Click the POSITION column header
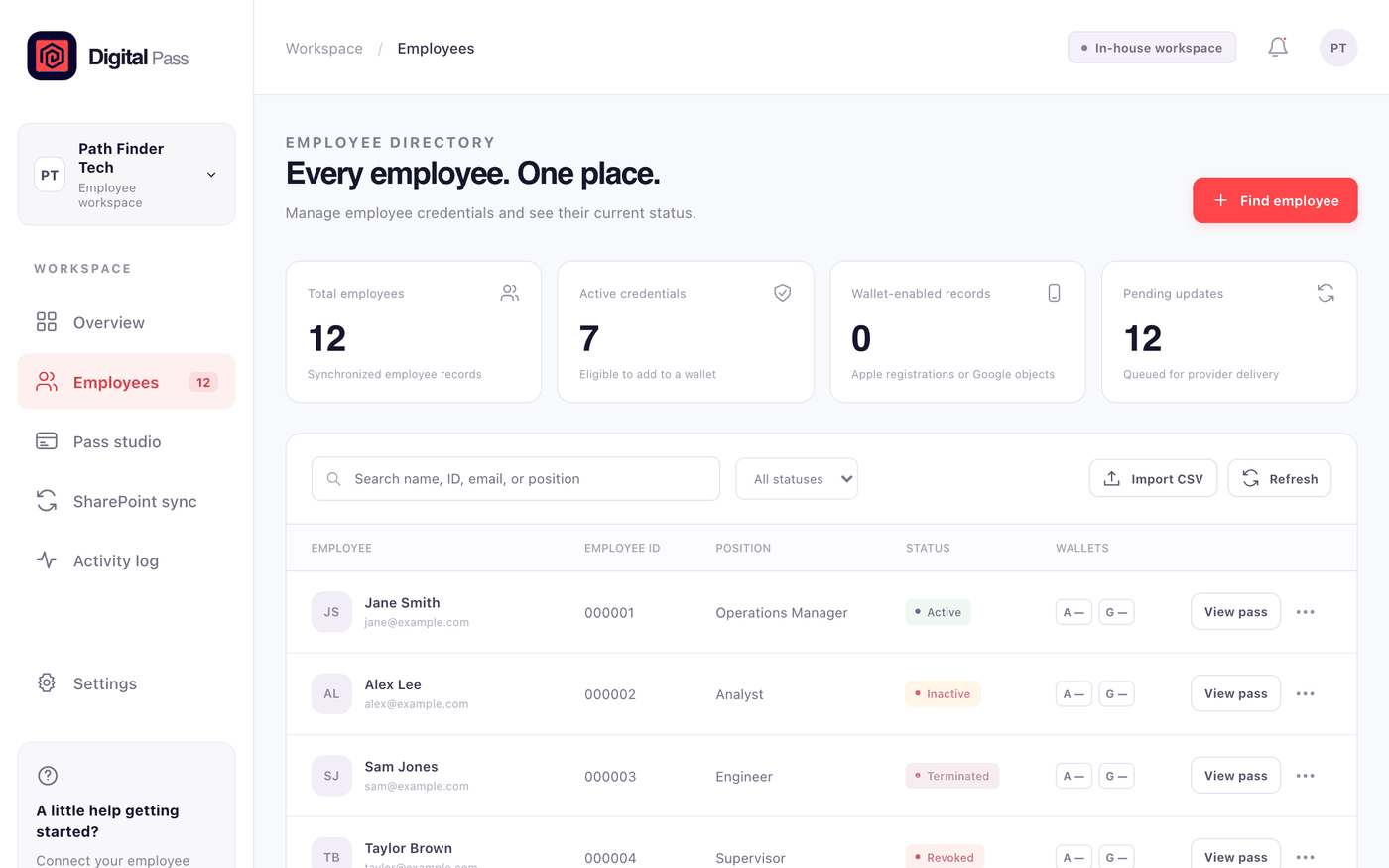Viewport: 1389px width, 868px height. [743, 548]
